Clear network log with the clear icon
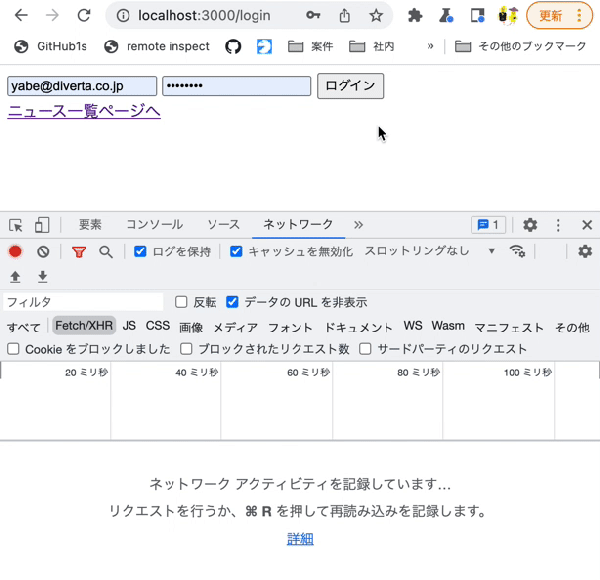Image resolution: width=600 pixels, height=580 pixels. tap(43, 252)
